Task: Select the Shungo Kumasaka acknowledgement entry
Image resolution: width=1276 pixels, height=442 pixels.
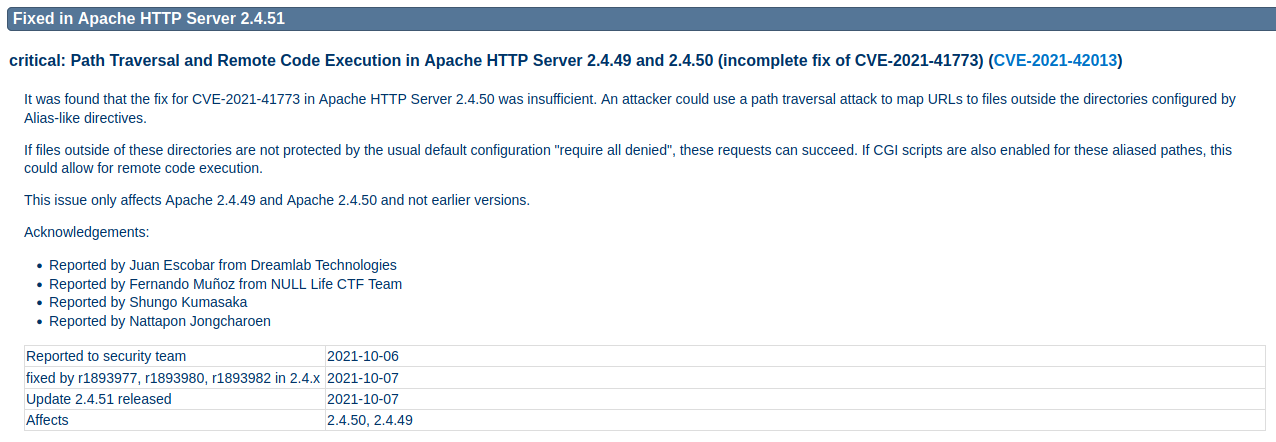Action: 148,302
